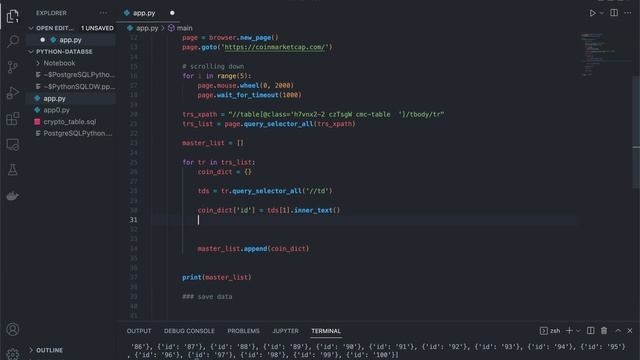Screen dimensions: 640x360
Task: Click the '### save data' comment
Action: pyautogui.click(x=207, y=297)
